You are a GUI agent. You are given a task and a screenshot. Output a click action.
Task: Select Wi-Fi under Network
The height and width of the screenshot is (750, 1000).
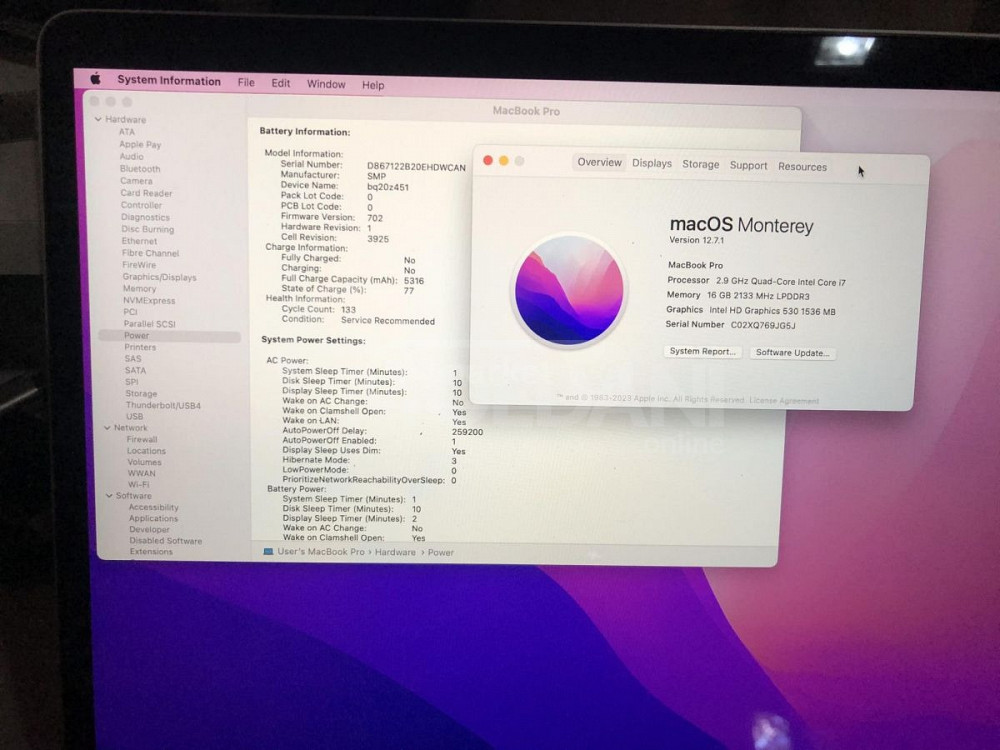[x=138, y=484]
